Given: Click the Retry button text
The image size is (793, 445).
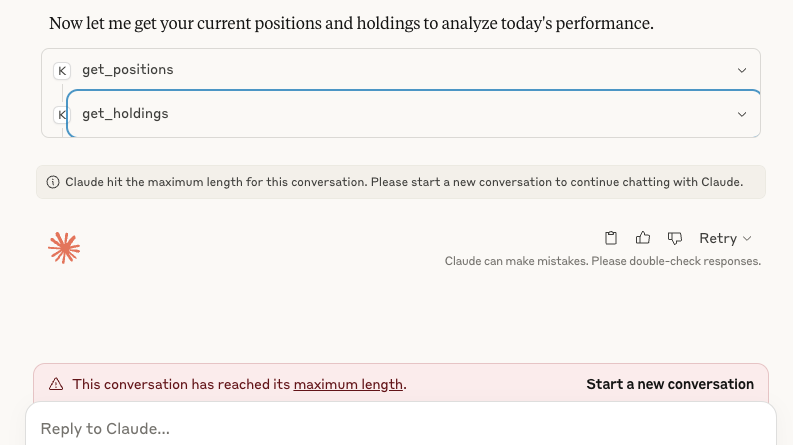Looking at the screenshot, I should [x=718, y=238].
